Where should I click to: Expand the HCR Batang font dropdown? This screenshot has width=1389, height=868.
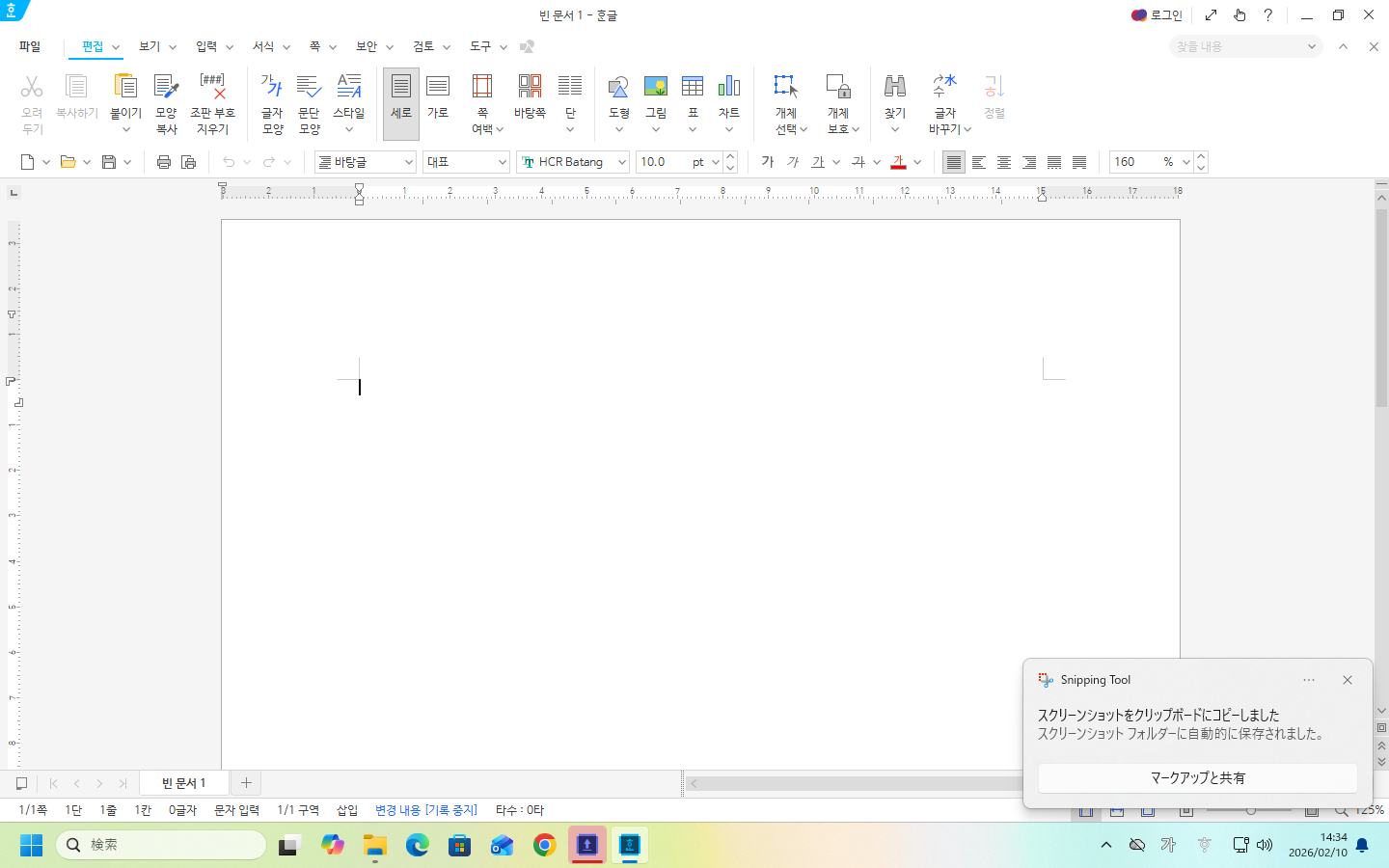coord(621,162)
